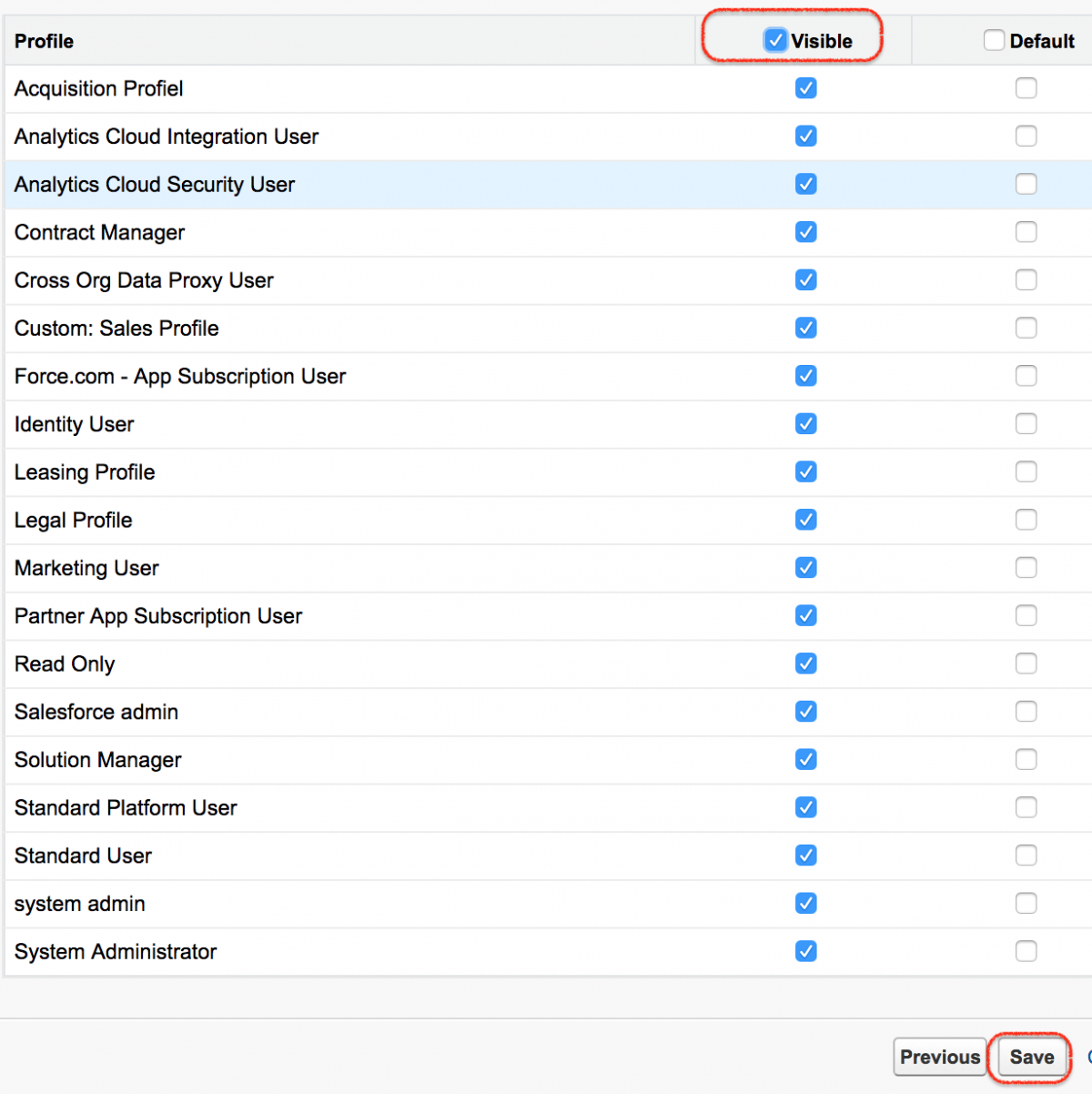1092x1094 pixels.
Task: Toggle off Visible for Leasing Profile
Action: pyautogui.click(x=806, y=471)
